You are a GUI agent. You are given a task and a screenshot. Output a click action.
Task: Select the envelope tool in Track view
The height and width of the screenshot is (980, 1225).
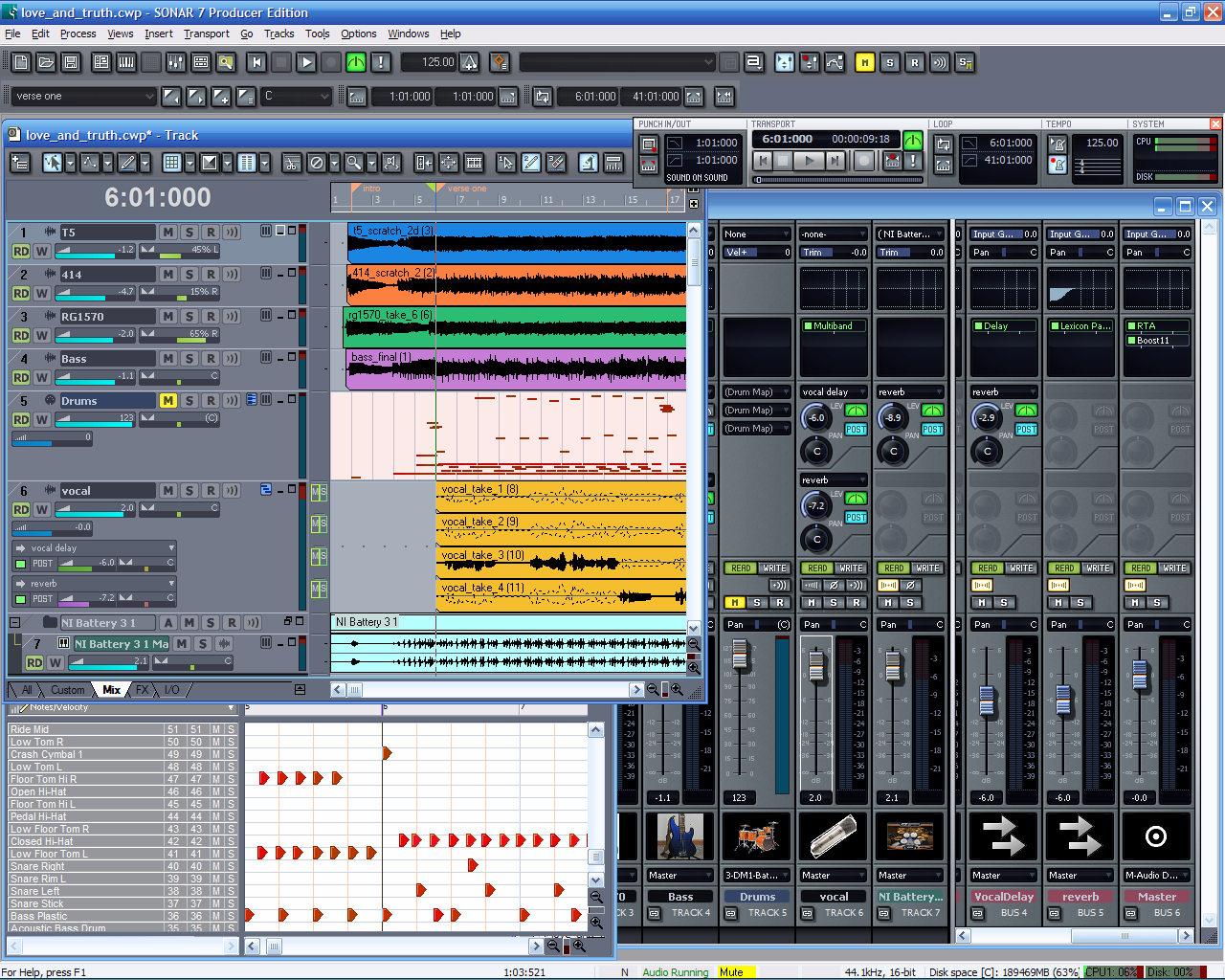pos(89,163)
